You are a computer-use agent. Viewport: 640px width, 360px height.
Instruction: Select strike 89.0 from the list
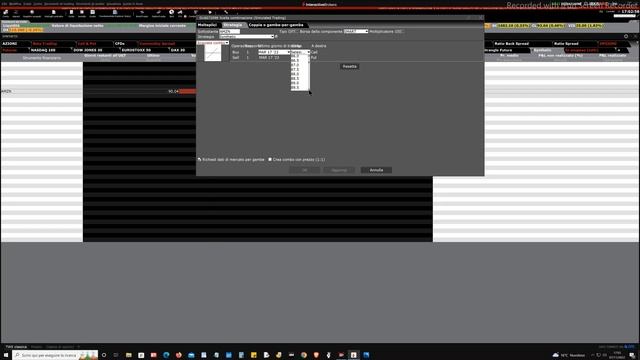pyautogui.click(x=298, y=83)
